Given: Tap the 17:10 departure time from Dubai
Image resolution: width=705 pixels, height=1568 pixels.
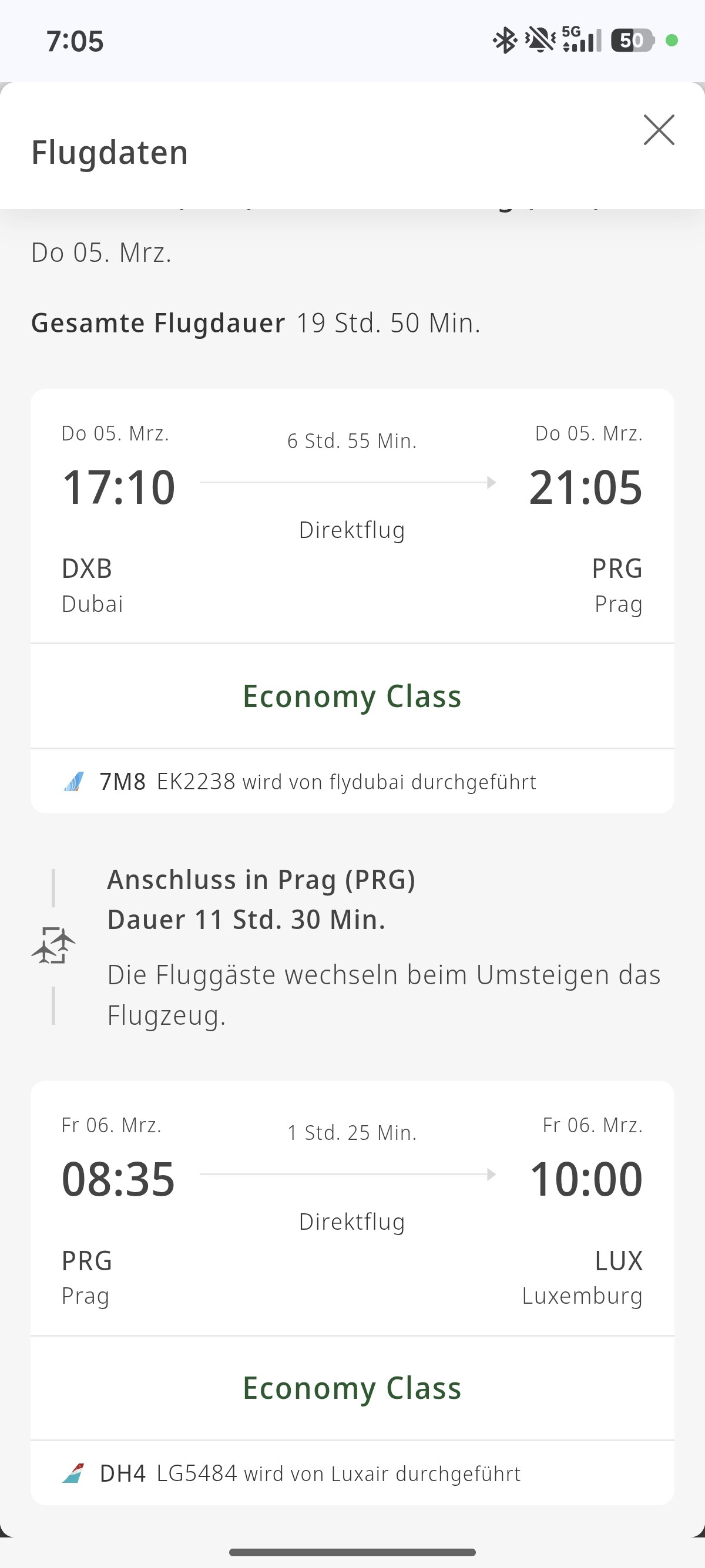Looking at the screenshot, I should 119,487.
